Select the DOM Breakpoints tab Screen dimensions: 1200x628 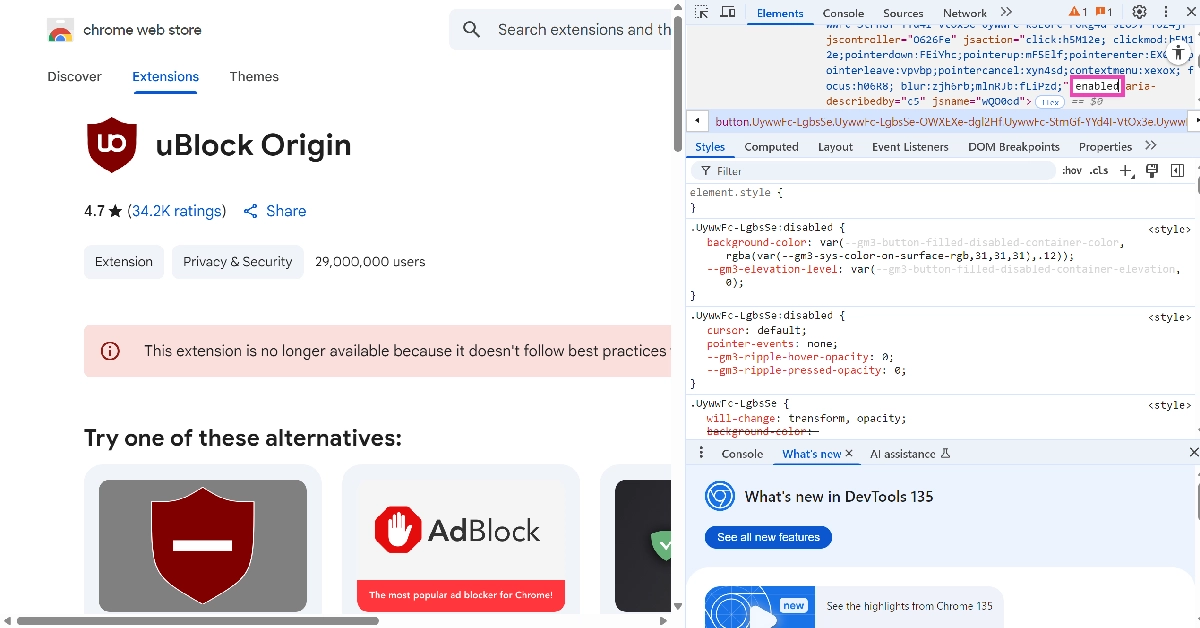point(1013,147)
